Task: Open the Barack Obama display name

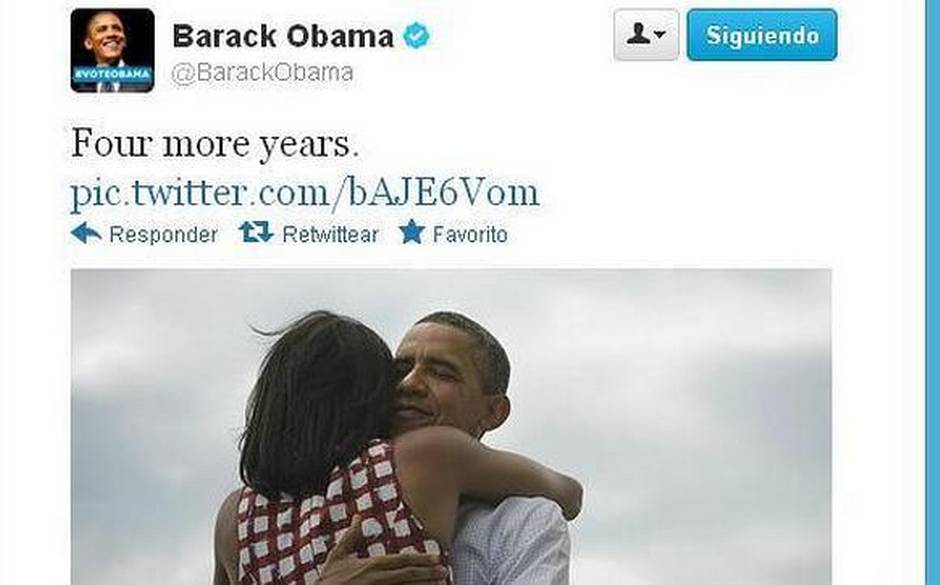Action: point(283,37)
